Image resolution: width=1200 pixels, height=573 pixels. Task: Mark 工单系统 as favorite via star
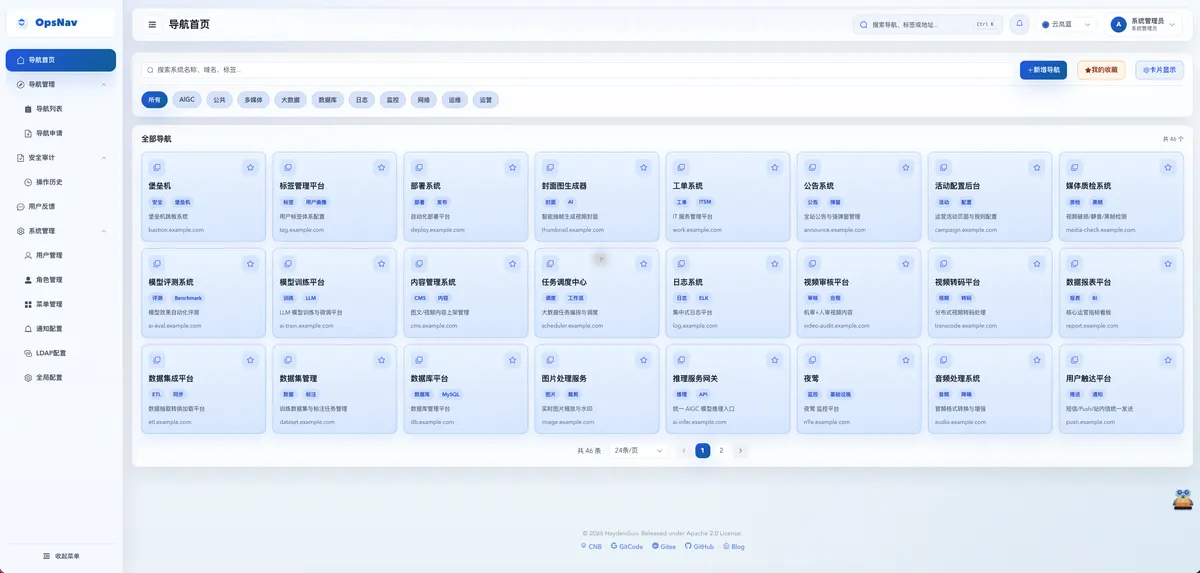tap(774, 167)
